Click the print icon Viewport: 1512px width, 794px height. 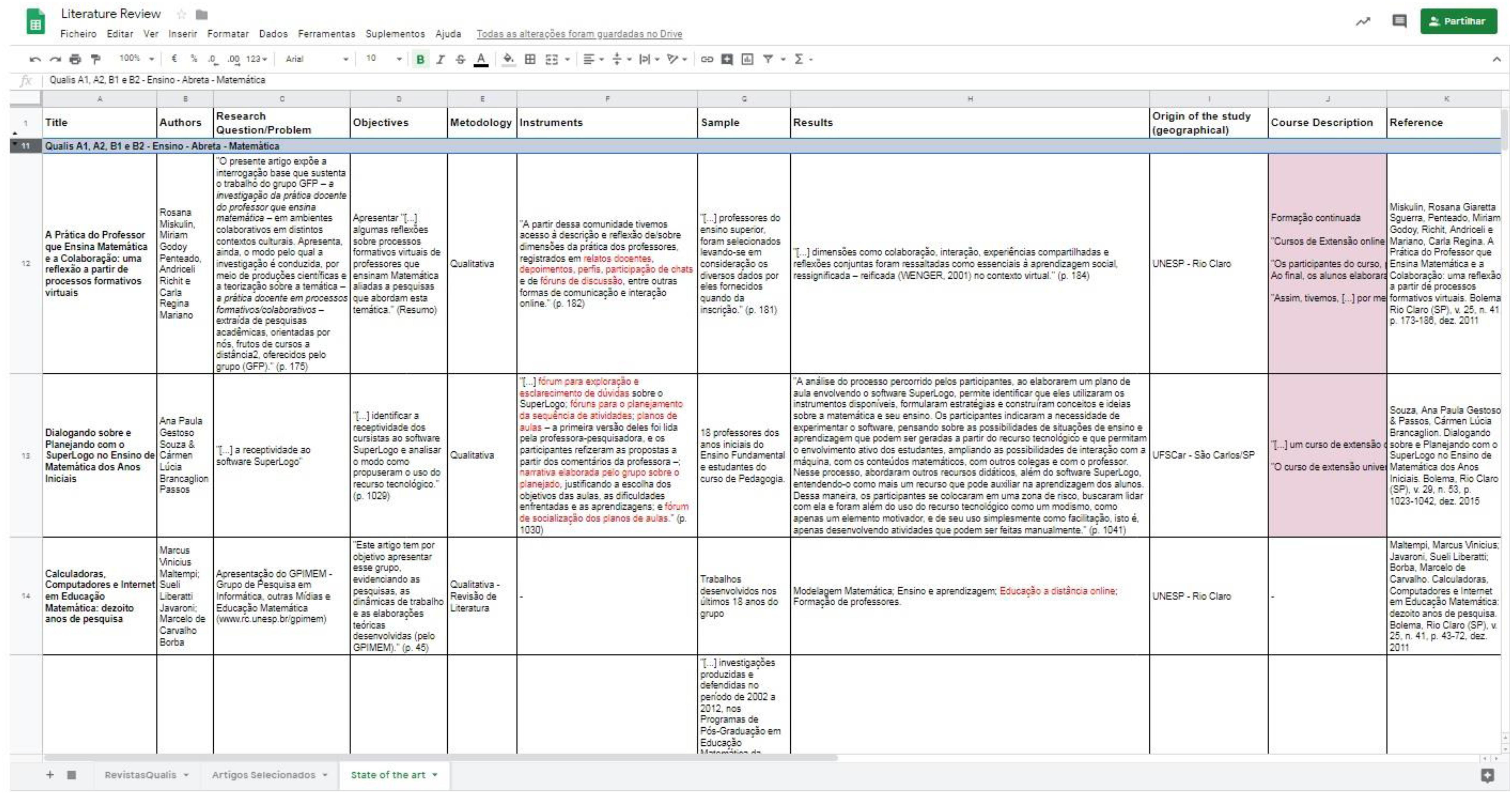(75, 59)
